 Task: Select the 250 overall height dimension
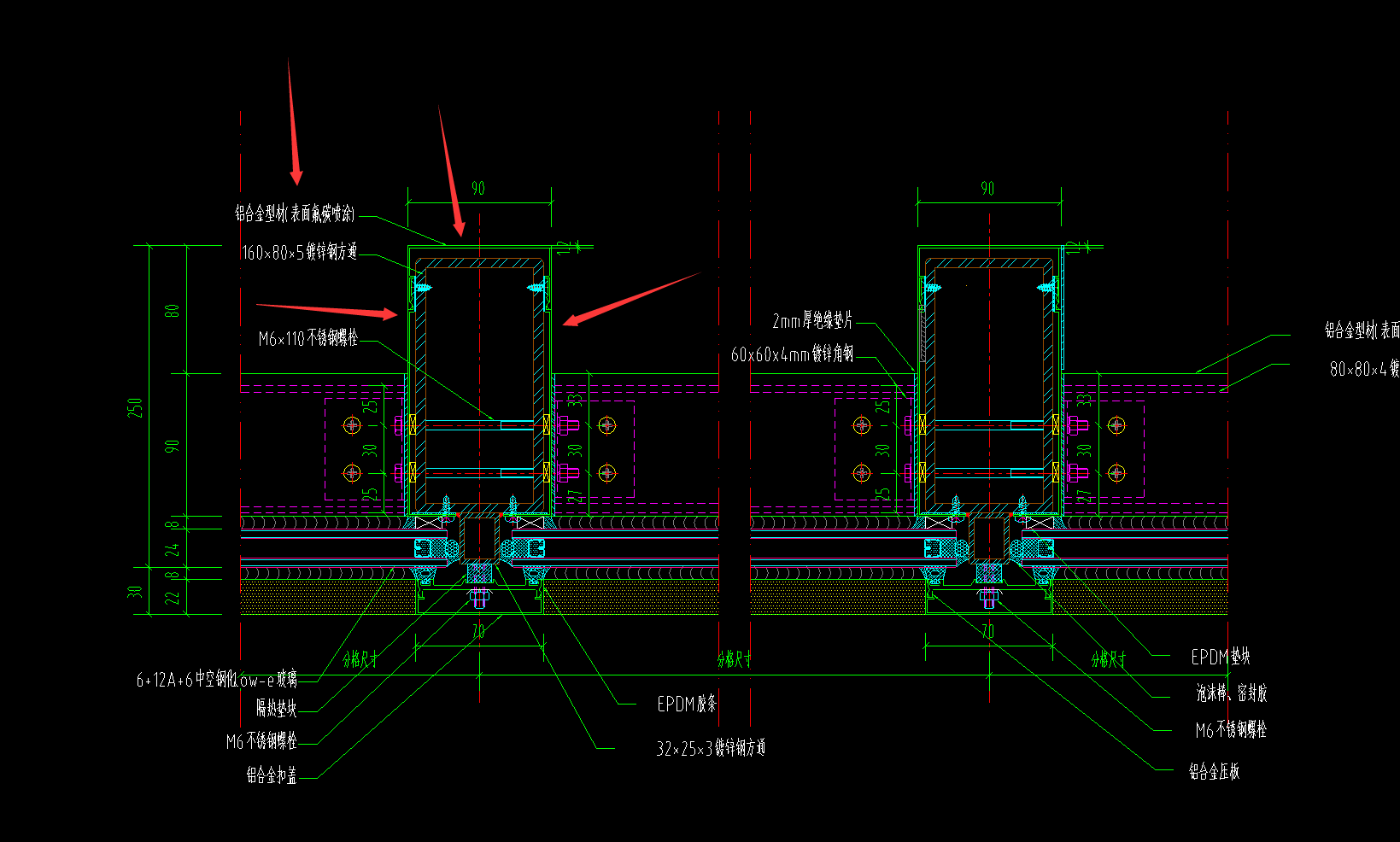point(135,407)
